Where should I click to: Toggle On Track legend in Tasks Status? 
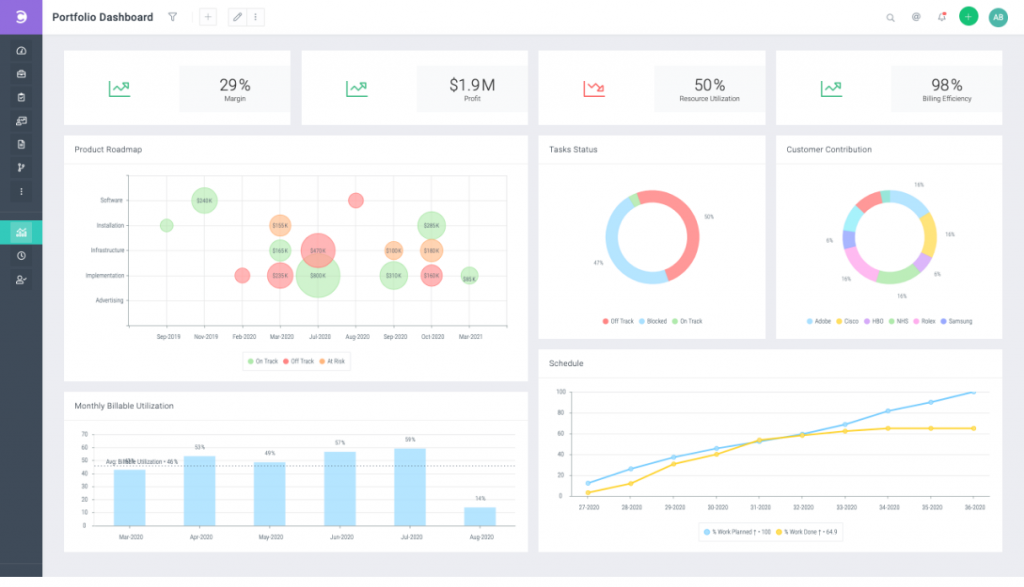pyautogui.click(x=687, y=321)
